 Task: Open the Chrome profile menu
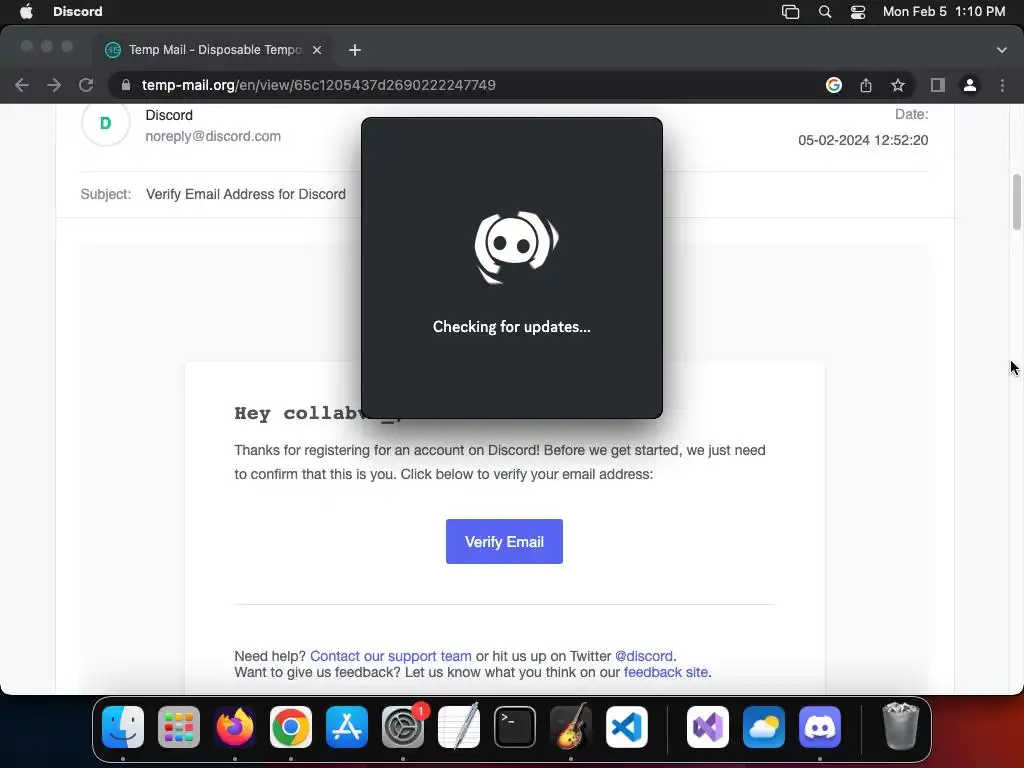click(970, 85)
